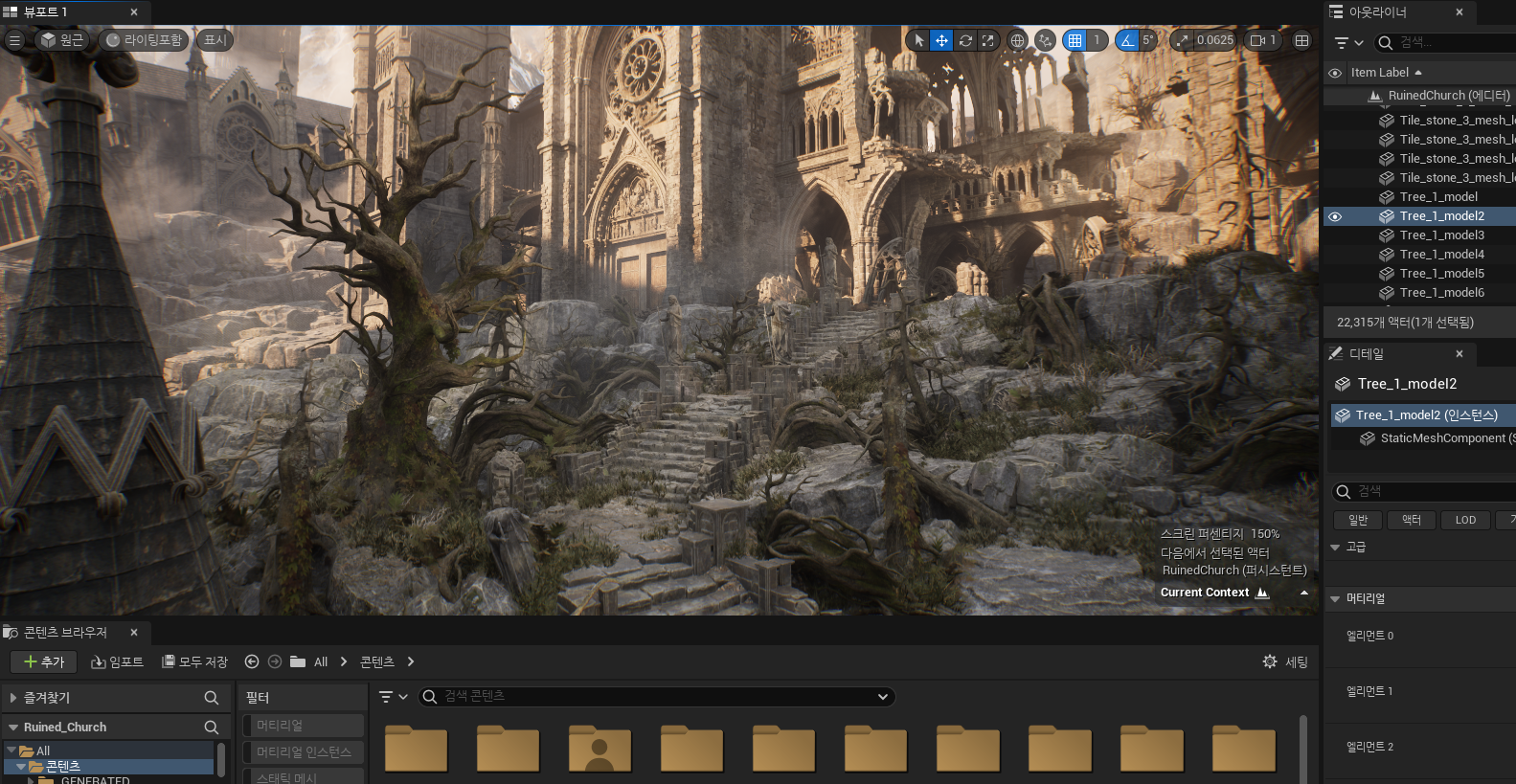Select the translate (move) gizmo tool
The width and height of the screenshot is (1516, 784).
click(941, 40)
